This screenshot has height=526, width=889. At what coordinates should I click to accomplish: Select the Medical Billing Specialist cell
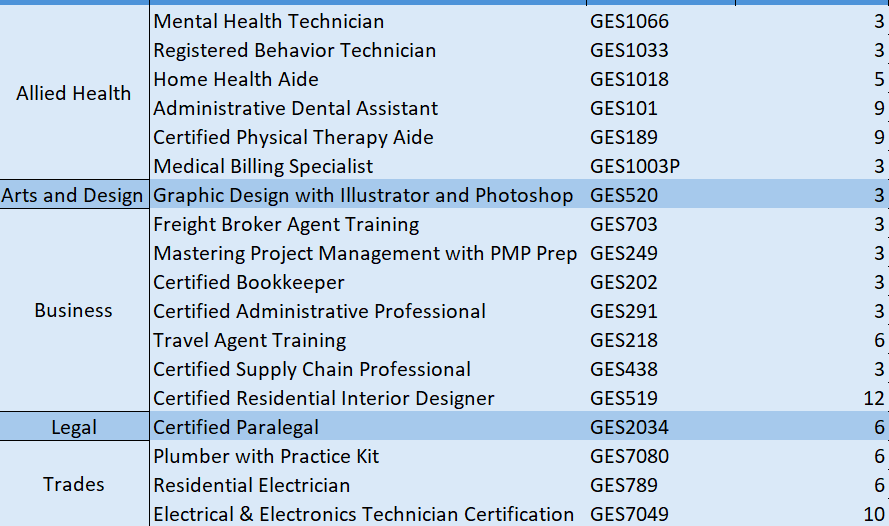tap(368, 166)
